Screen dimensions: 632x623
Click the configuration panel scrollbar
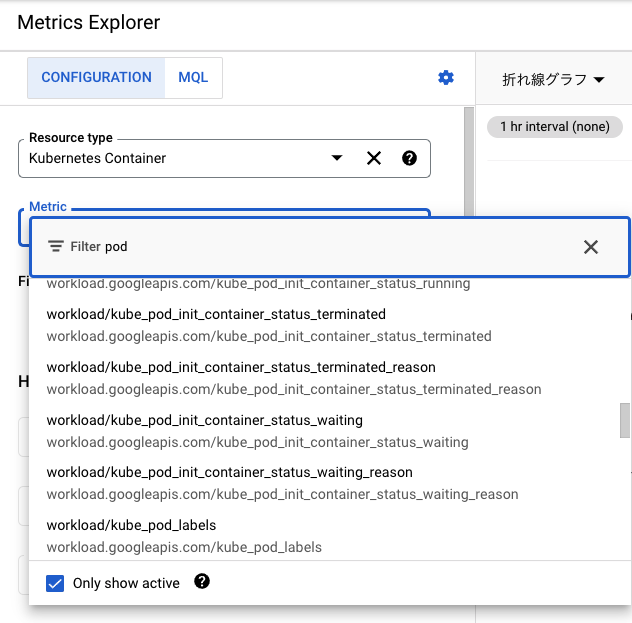tap(469, 161)
